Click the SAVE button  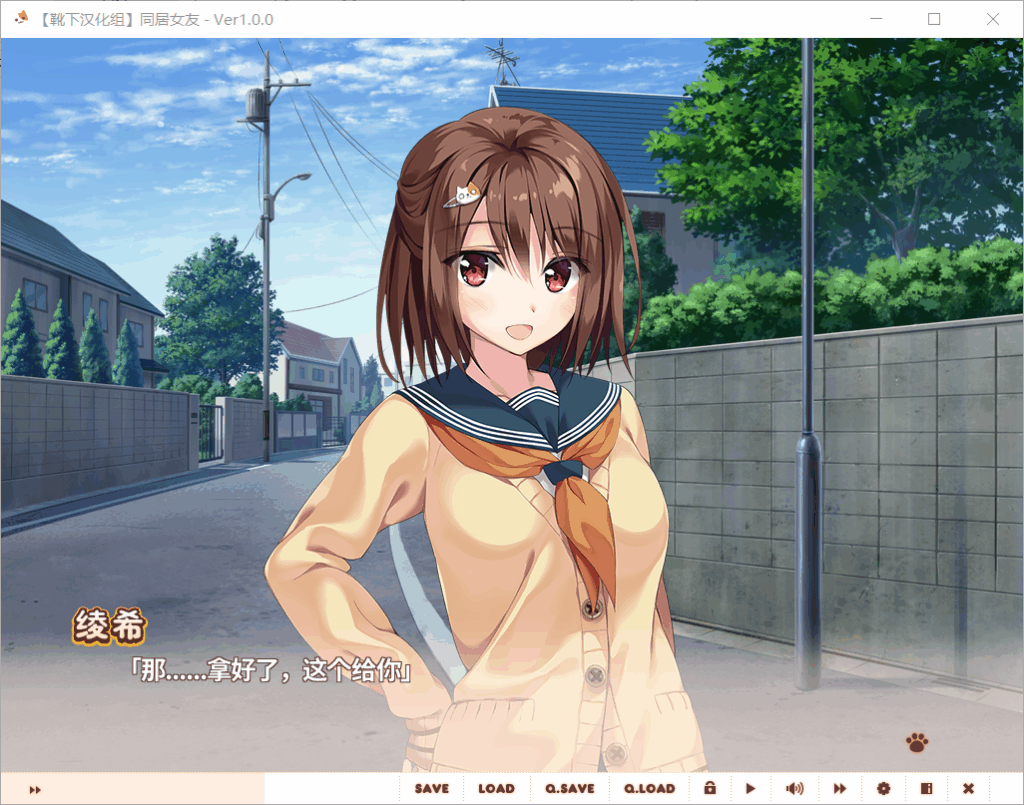tap(432, 789)
